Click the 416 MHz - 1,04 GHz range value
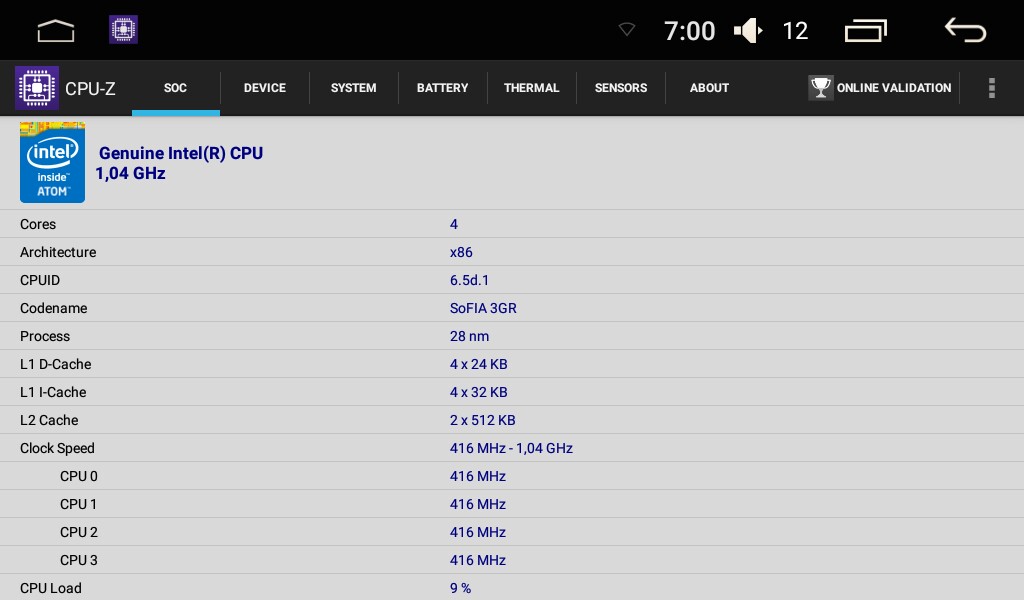The width and height of the screenshot is (1024, 600). pyautogui.click(x=511, y=449)
